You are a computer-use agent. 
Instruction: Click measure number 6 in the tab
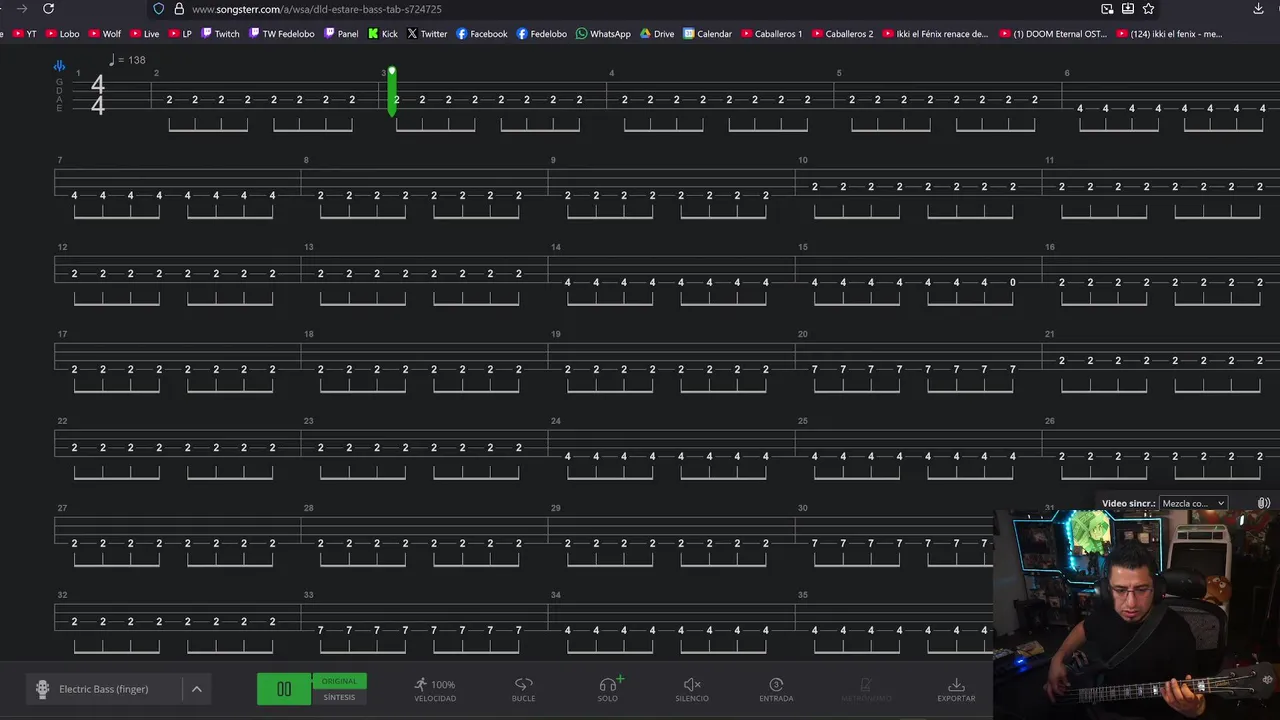[1066, 73]
